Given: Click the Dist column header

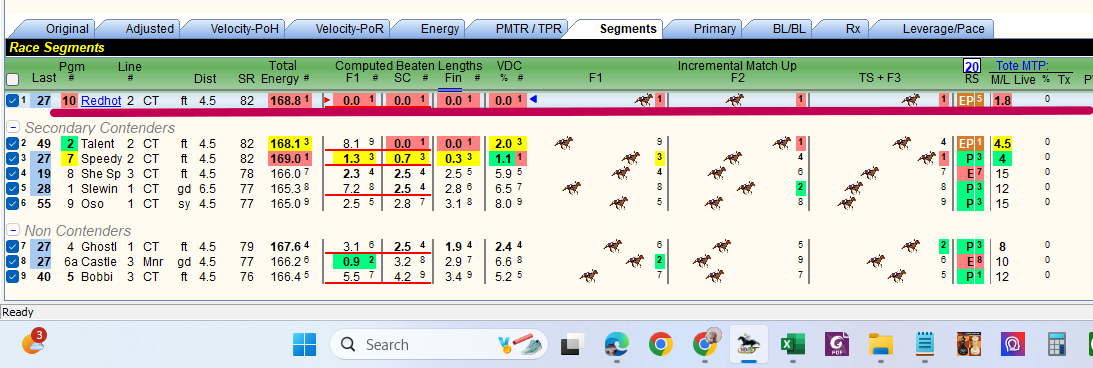Looking at the screenshot, I should (x=205, y=79).
